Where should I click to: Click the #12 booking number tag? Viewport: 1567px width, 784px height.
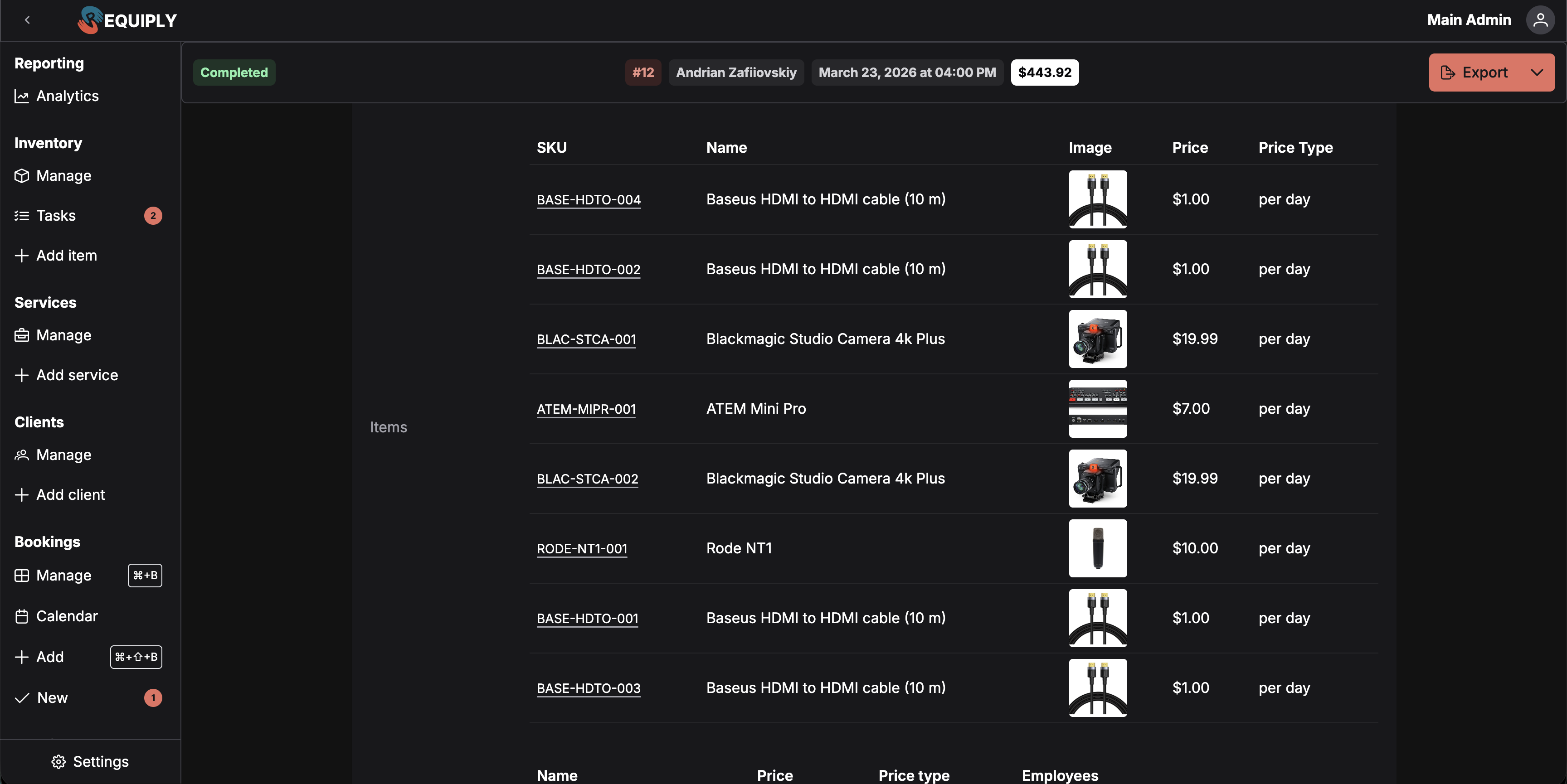(x=643, y=73)
